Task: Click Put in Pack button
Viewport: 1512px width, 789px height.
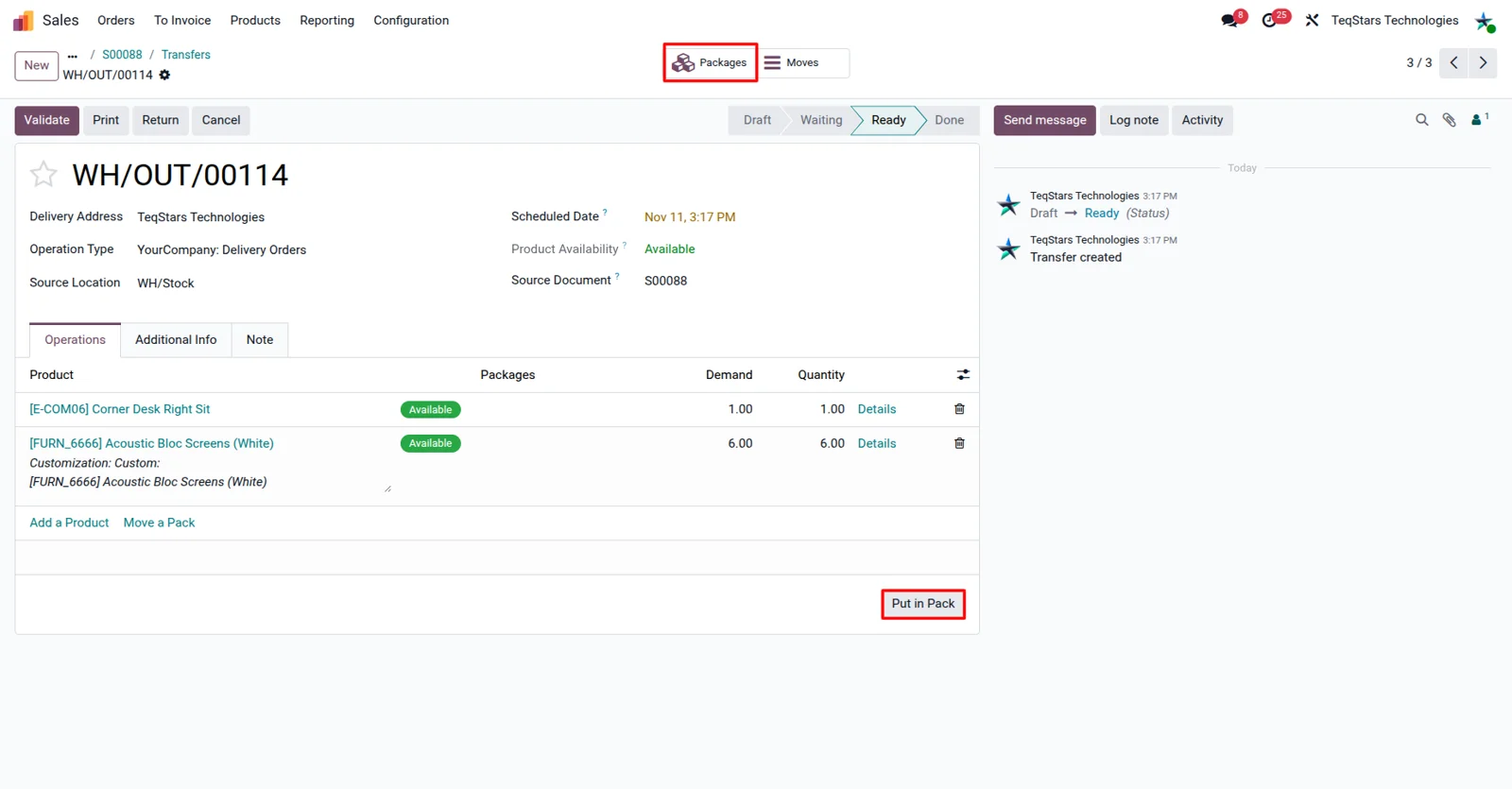Action: click(x=923, y=604)
